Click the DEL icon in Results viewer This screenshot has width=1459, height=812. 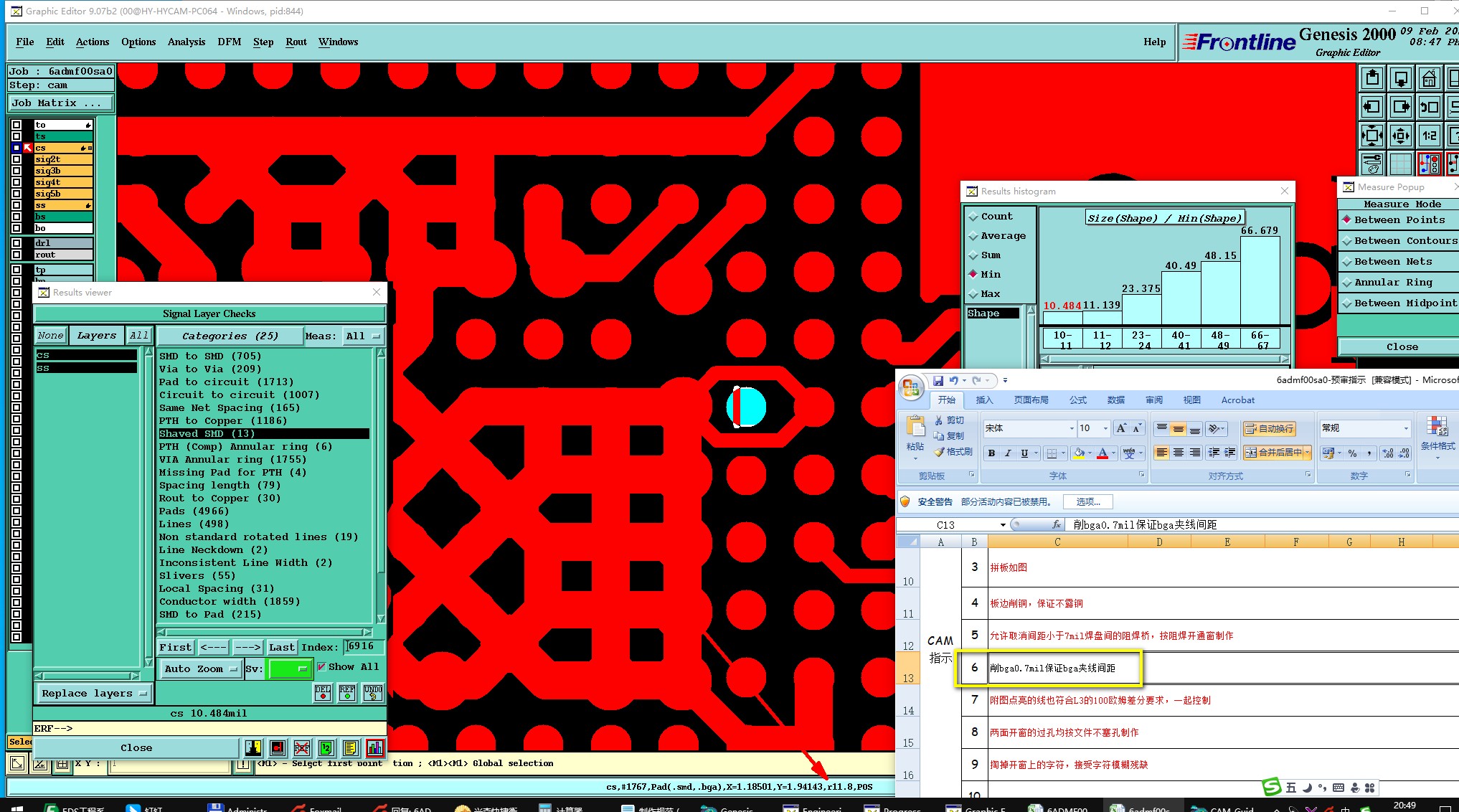point(323,692)
